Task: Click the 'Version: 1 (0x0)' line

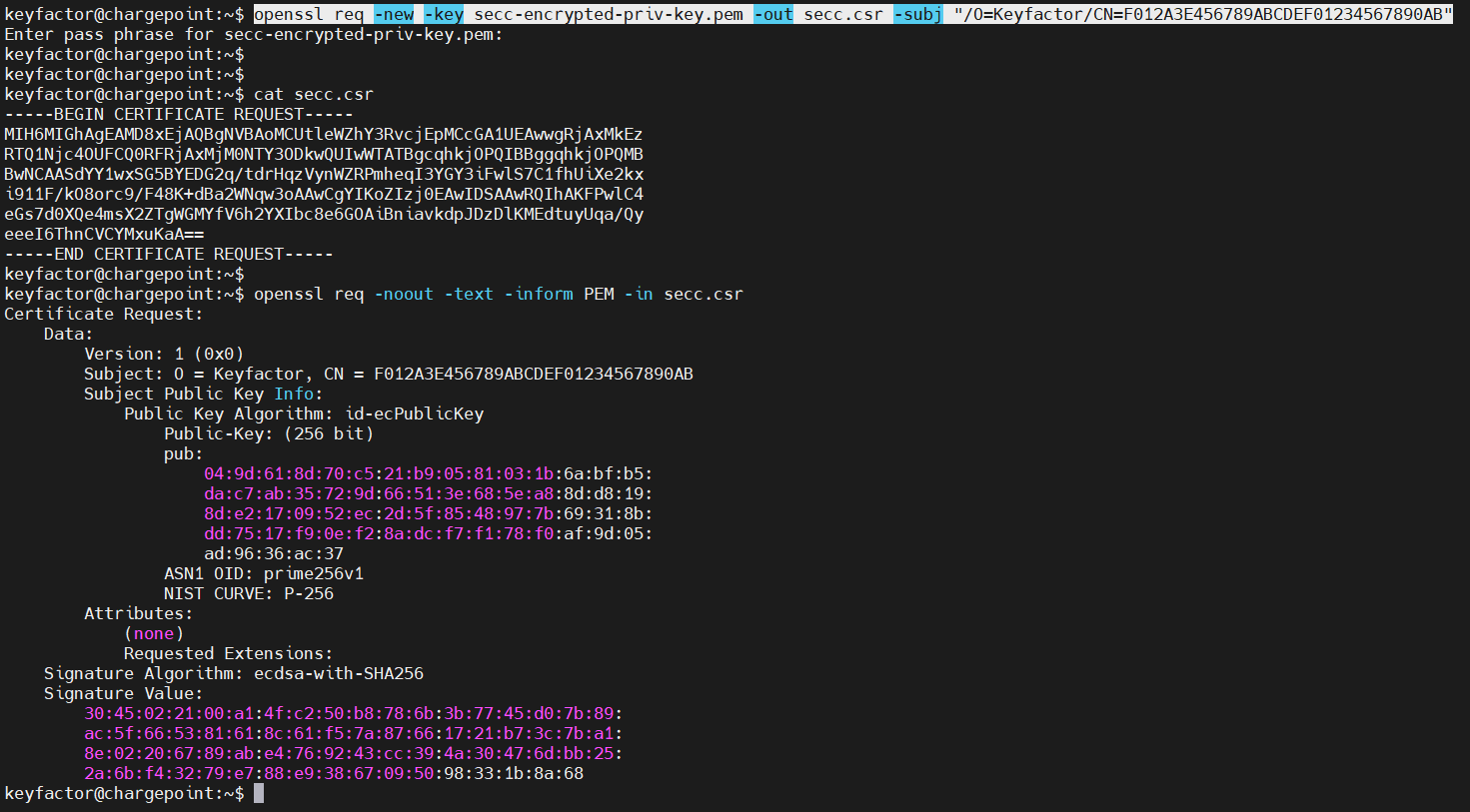Action: (x=164, y=354)
